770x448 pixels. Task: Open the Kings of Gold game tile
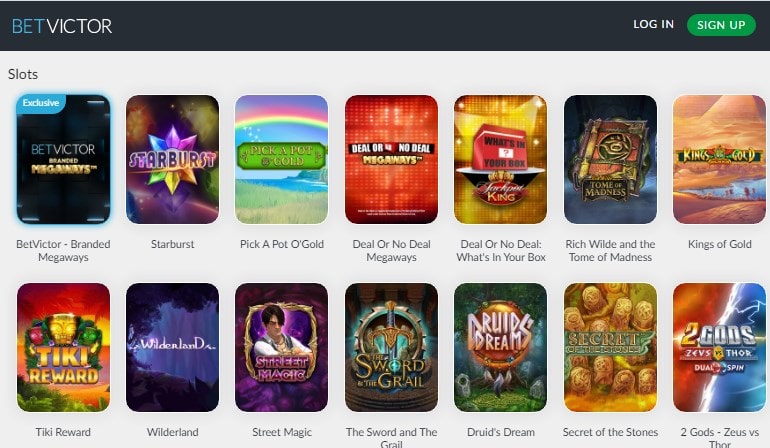click(719, 159)
